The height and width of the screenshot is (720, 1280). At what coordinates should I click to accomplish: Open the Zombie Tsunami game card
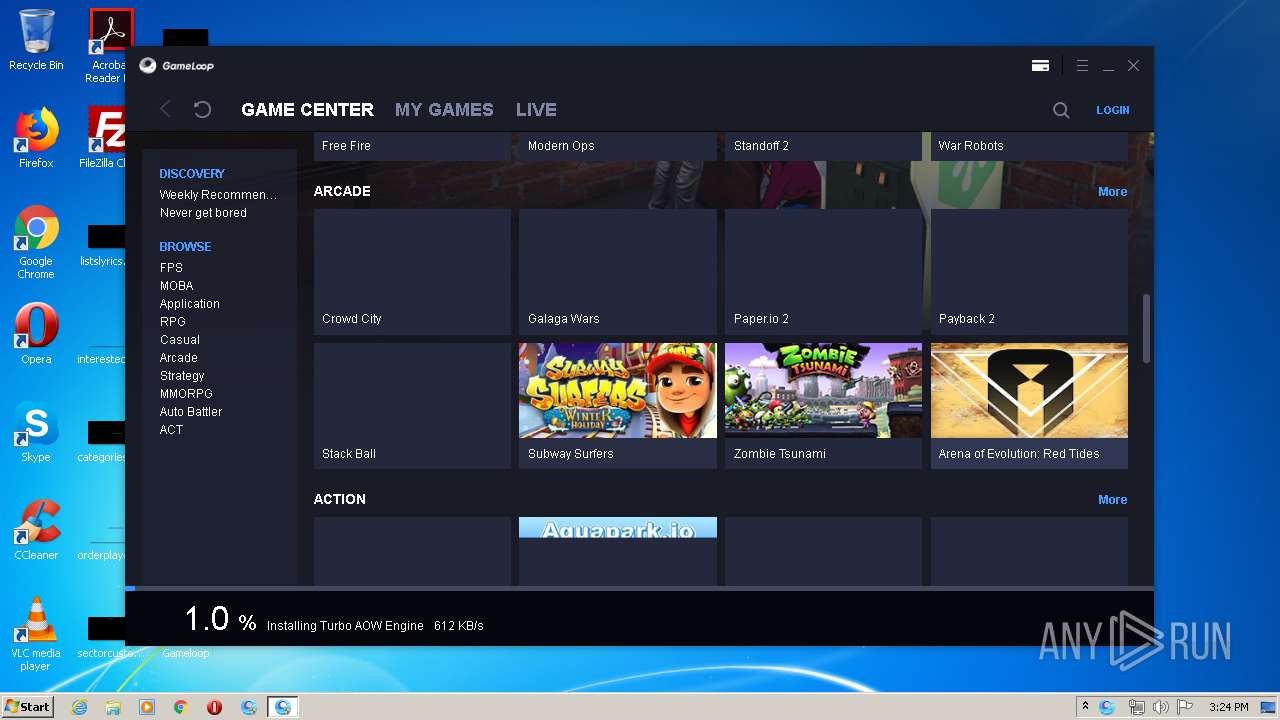[823, 406]
